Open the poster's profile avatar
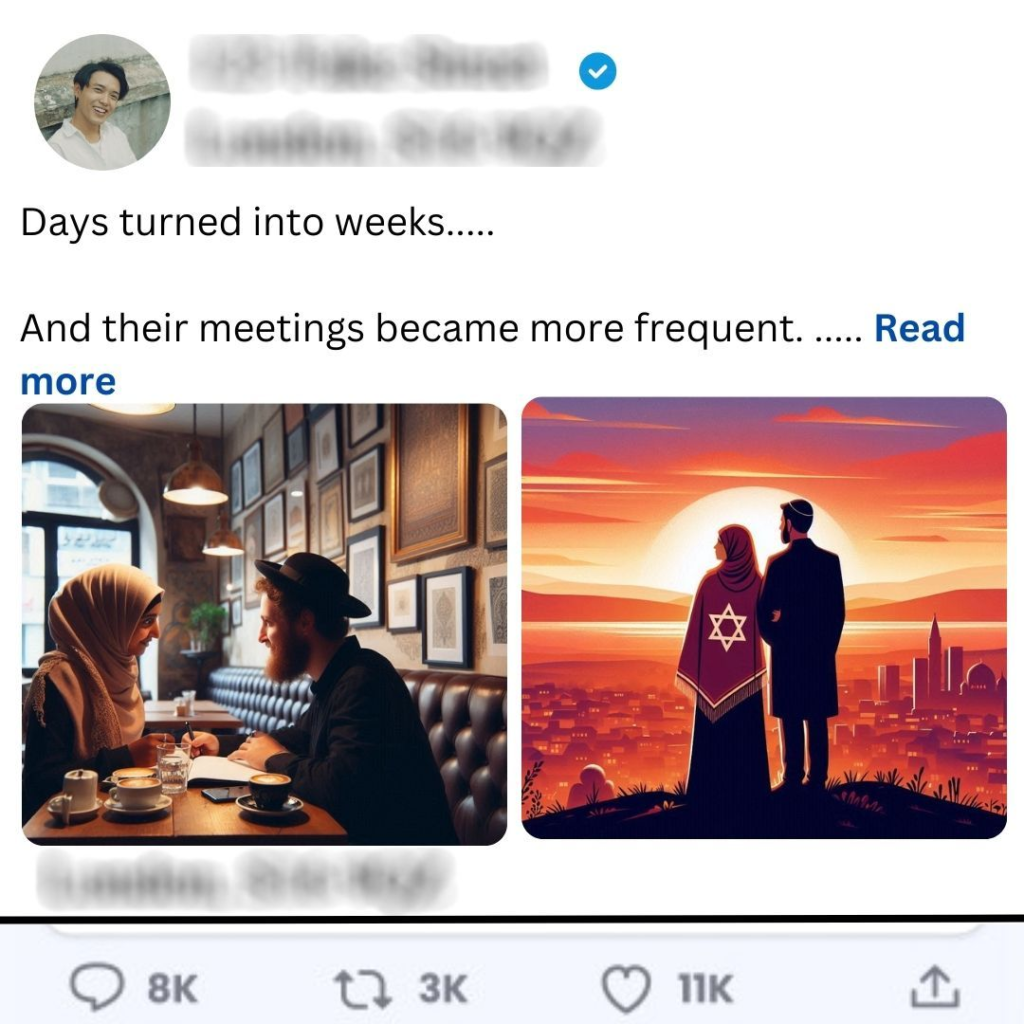This screenshot has height=1024, width=1024. pos(102,102)
